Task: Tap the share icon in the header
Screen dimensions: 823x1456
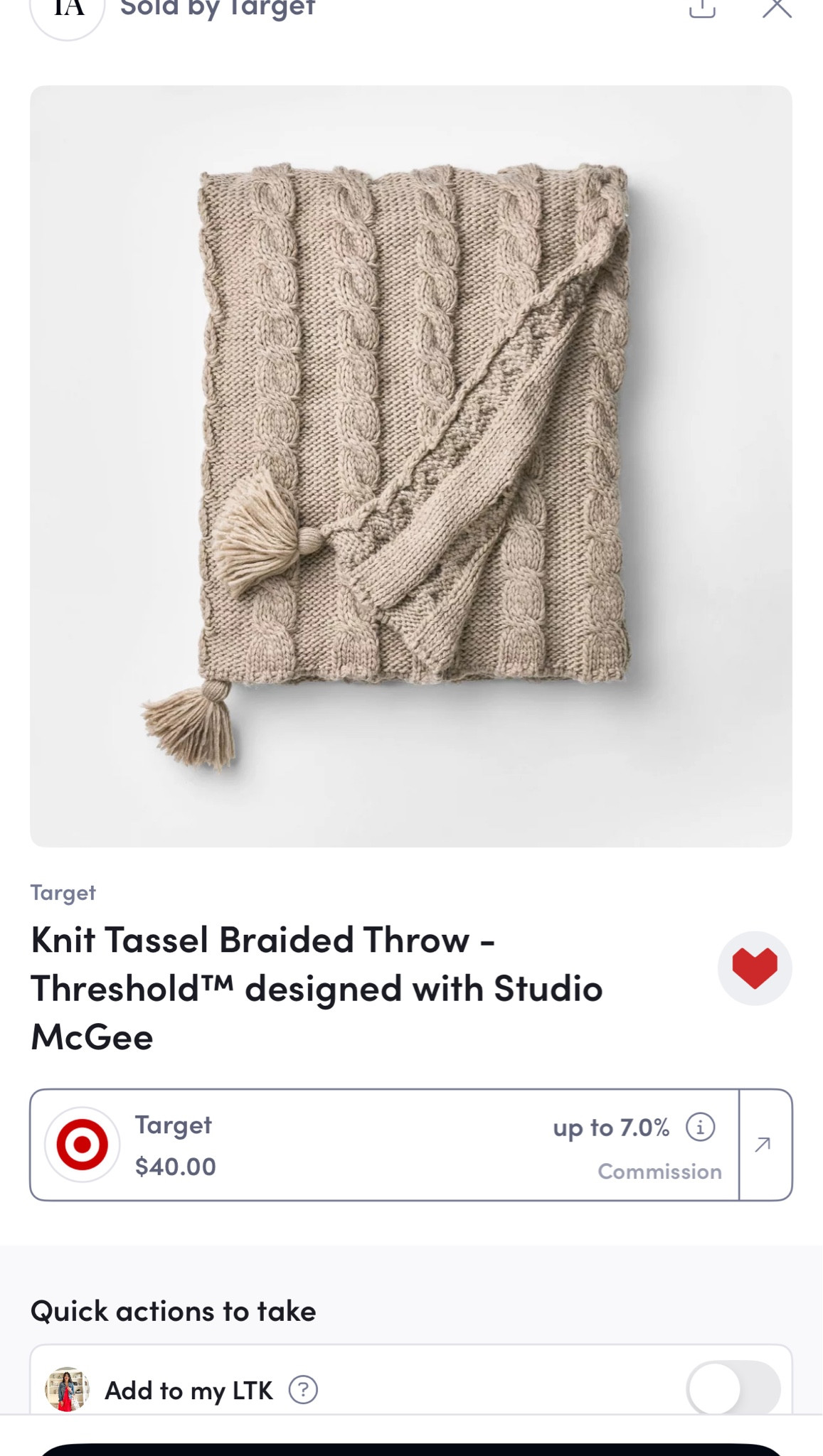Action: point(702,9)
